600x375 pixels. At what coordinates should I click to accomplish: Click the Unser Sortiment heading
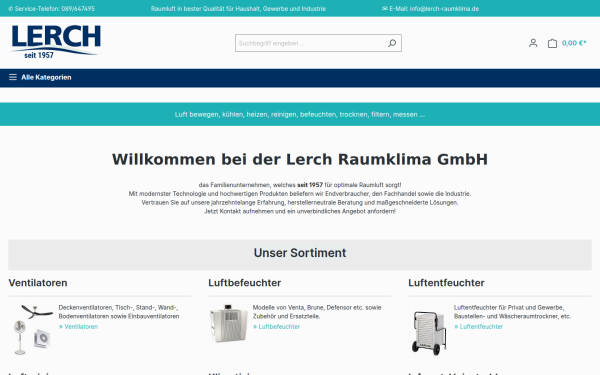coord(300,253)
